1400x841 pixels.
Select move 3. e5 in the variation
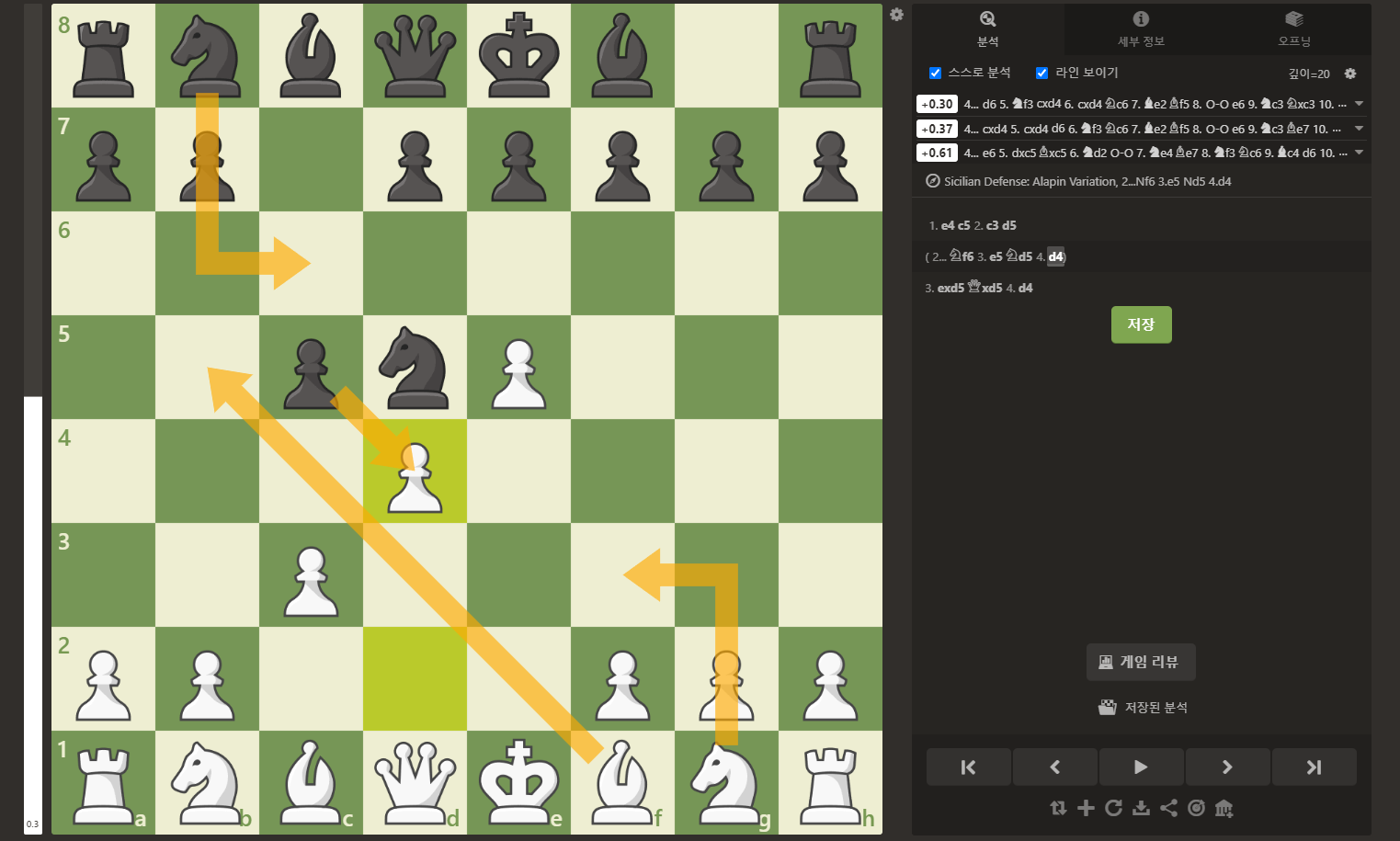pos(996,256)
